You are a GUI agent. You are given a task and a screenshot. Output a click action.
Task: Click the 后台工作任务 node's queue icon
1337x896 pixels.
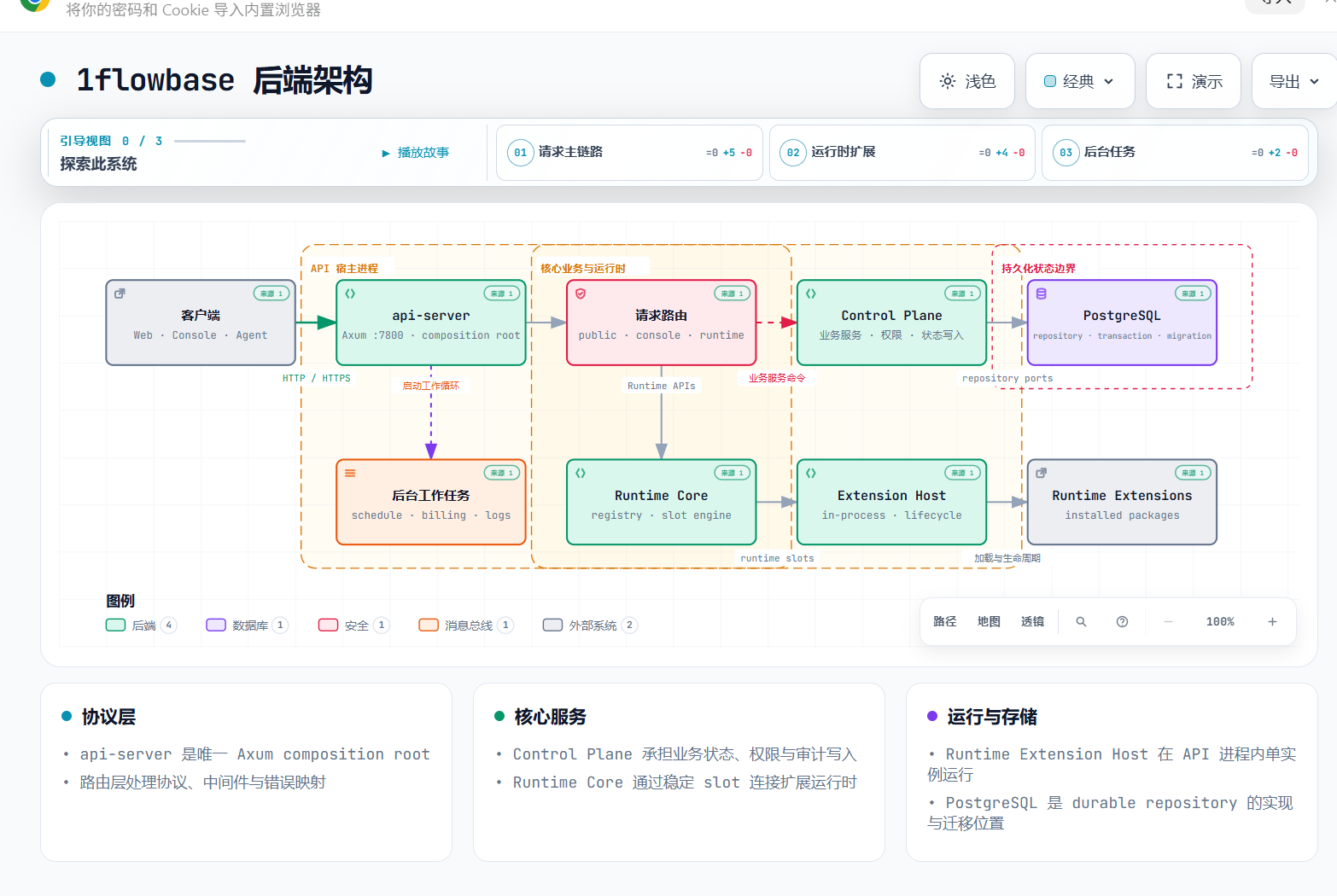point(350,473)
